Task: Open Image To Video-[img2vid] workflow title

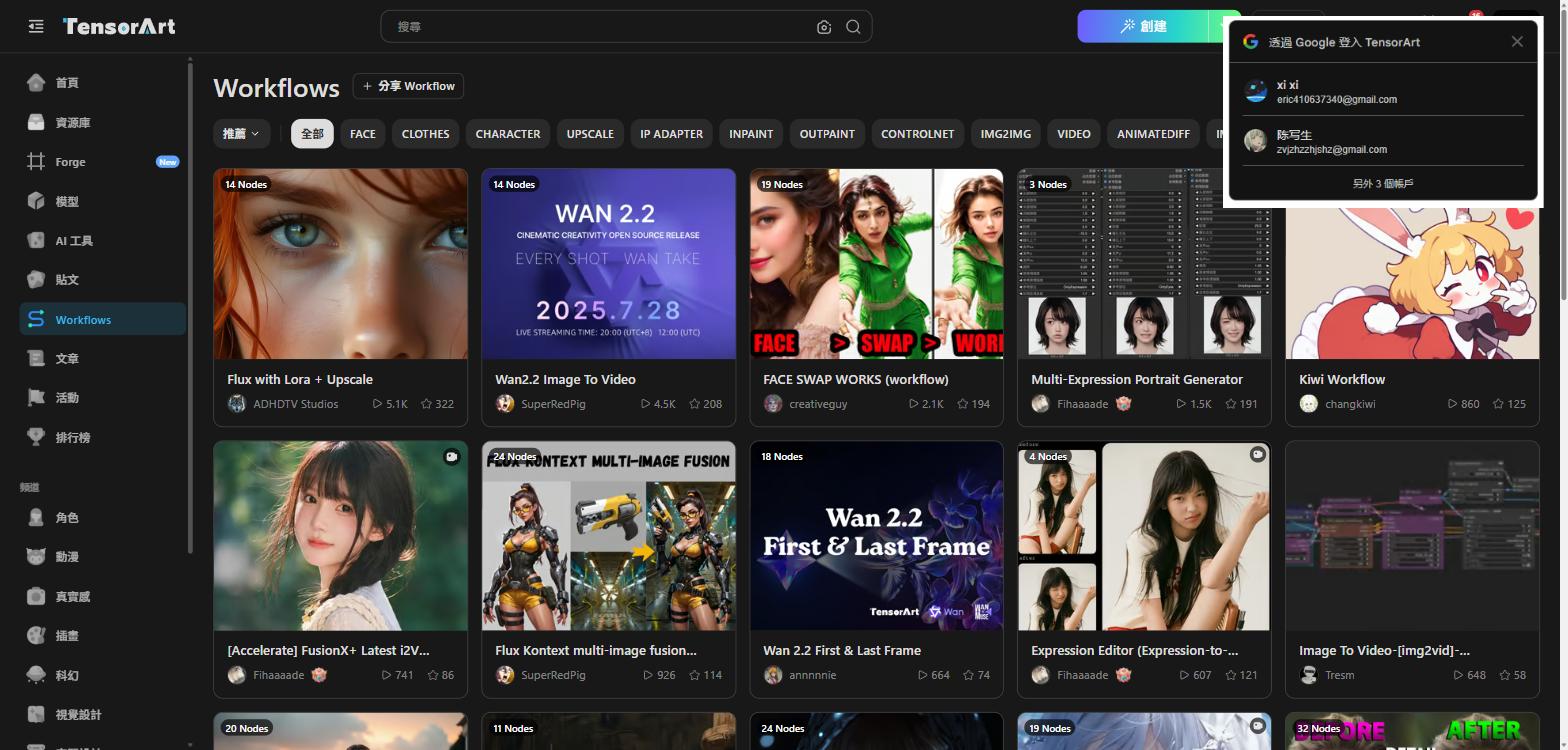Action: (1385, 650)
